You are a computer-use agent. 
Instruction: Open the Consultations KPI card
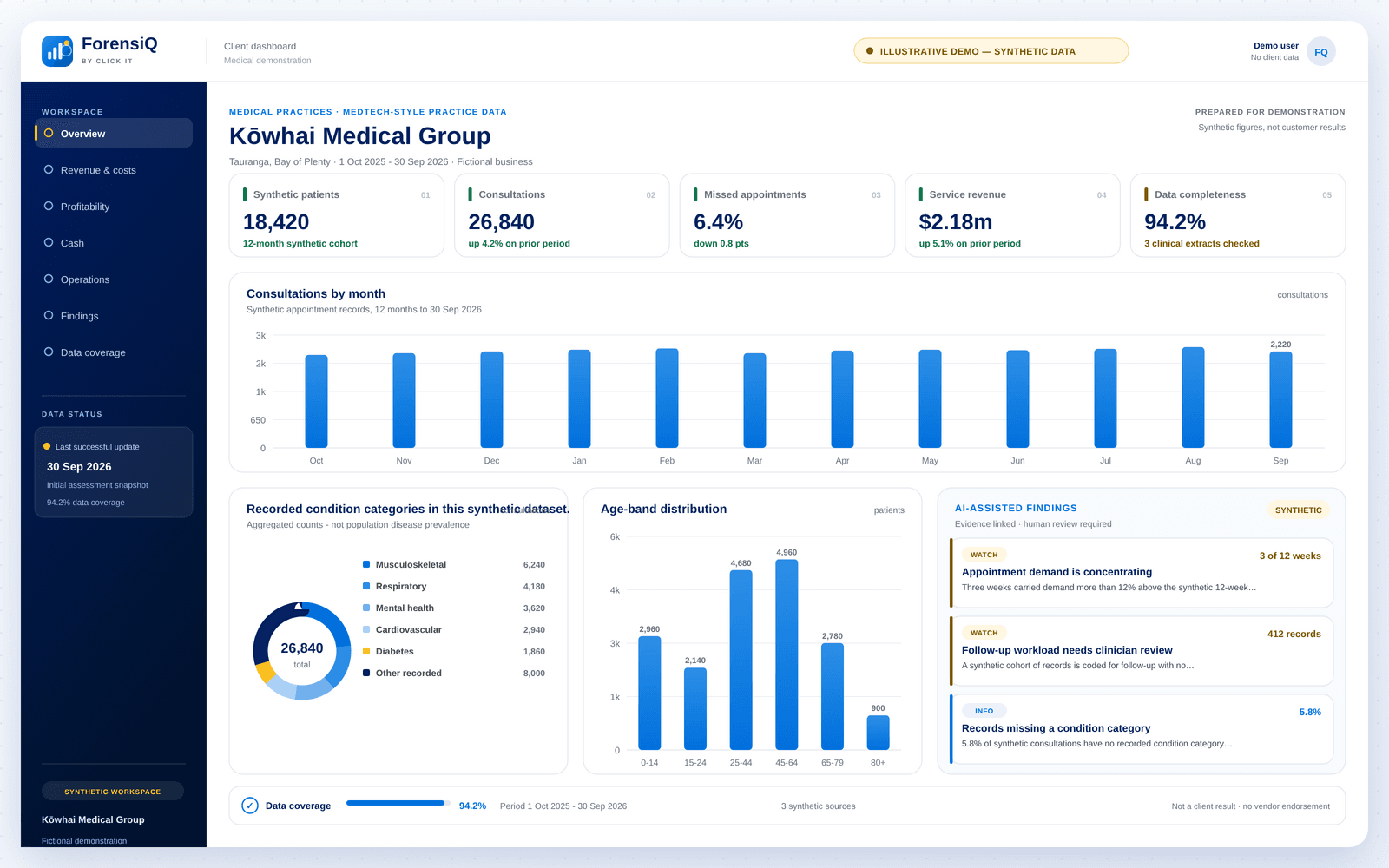coord(562,215)
